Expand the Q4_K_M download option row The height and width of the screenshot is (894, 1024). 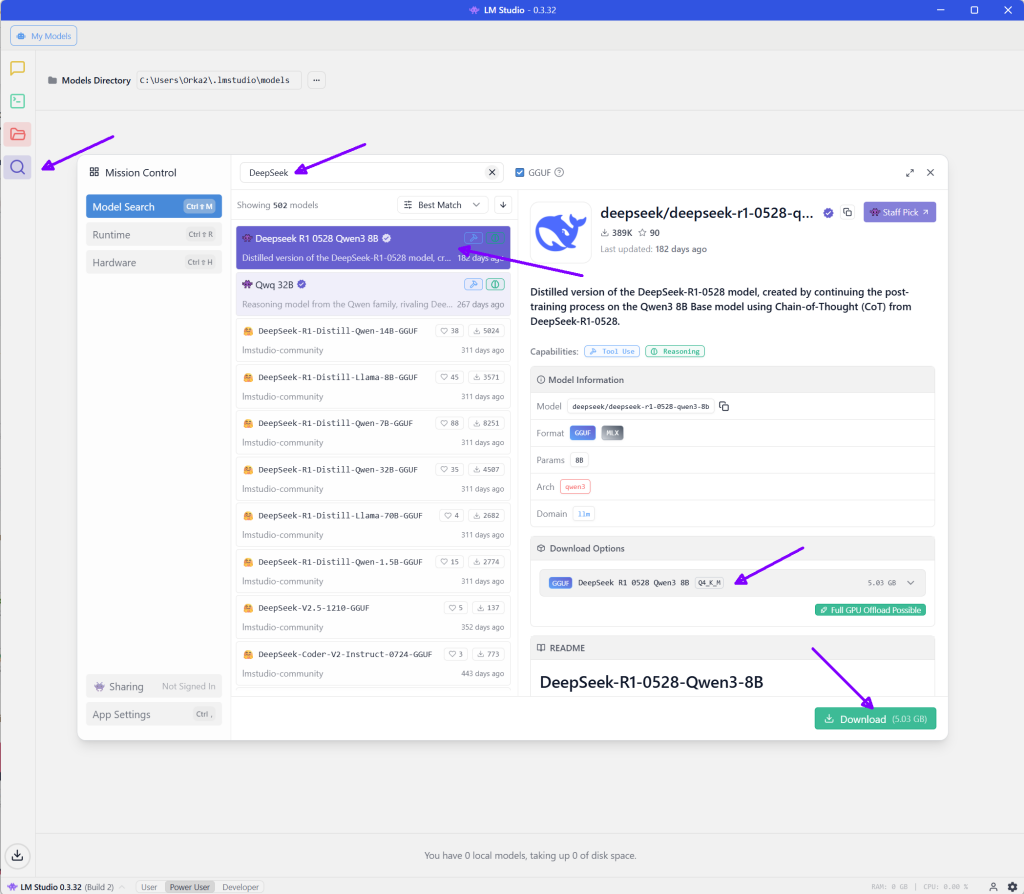pos(910,582)
